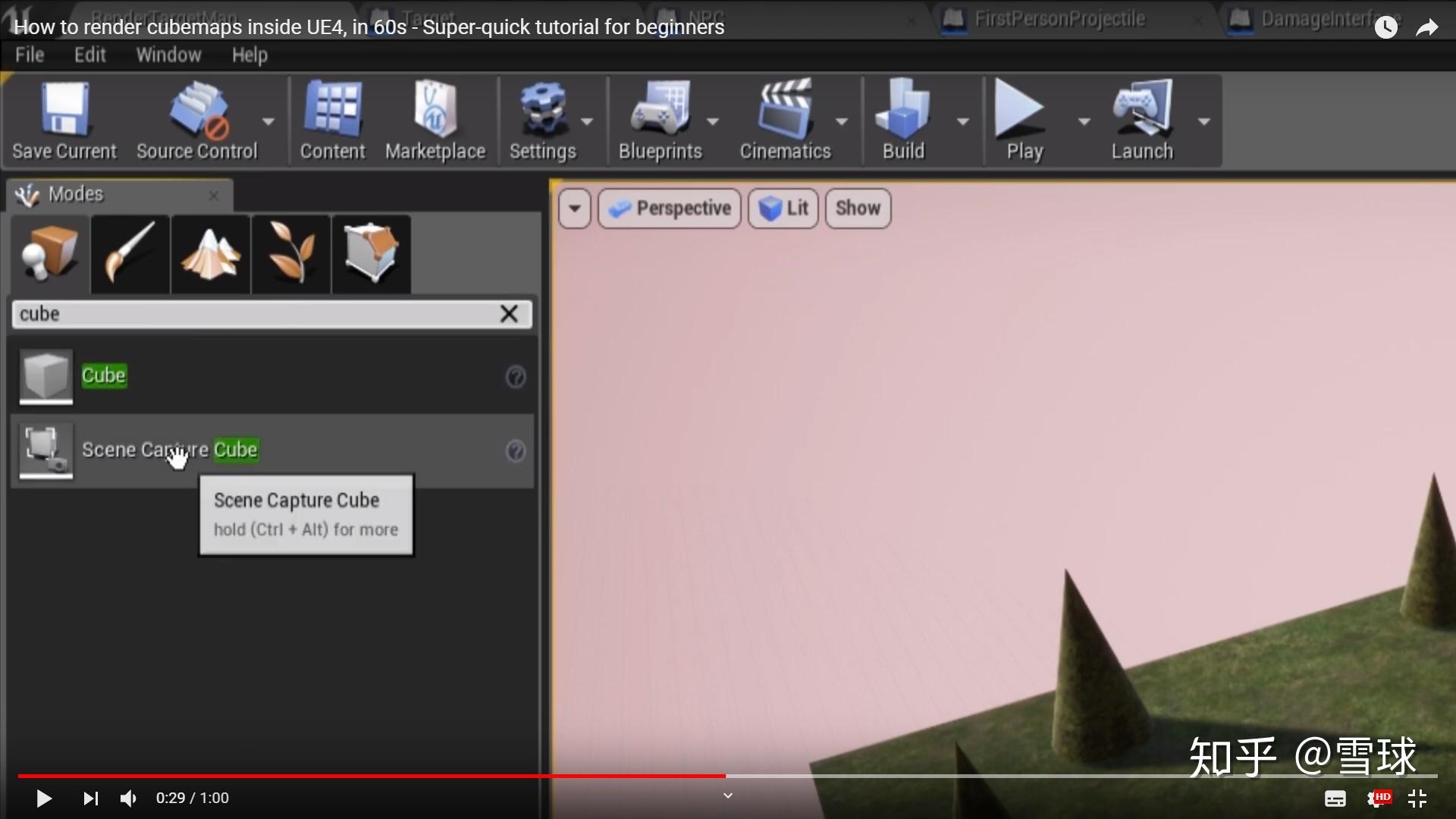
Task: Select the Landscape mode mountain icon
Action: (211, 253)
